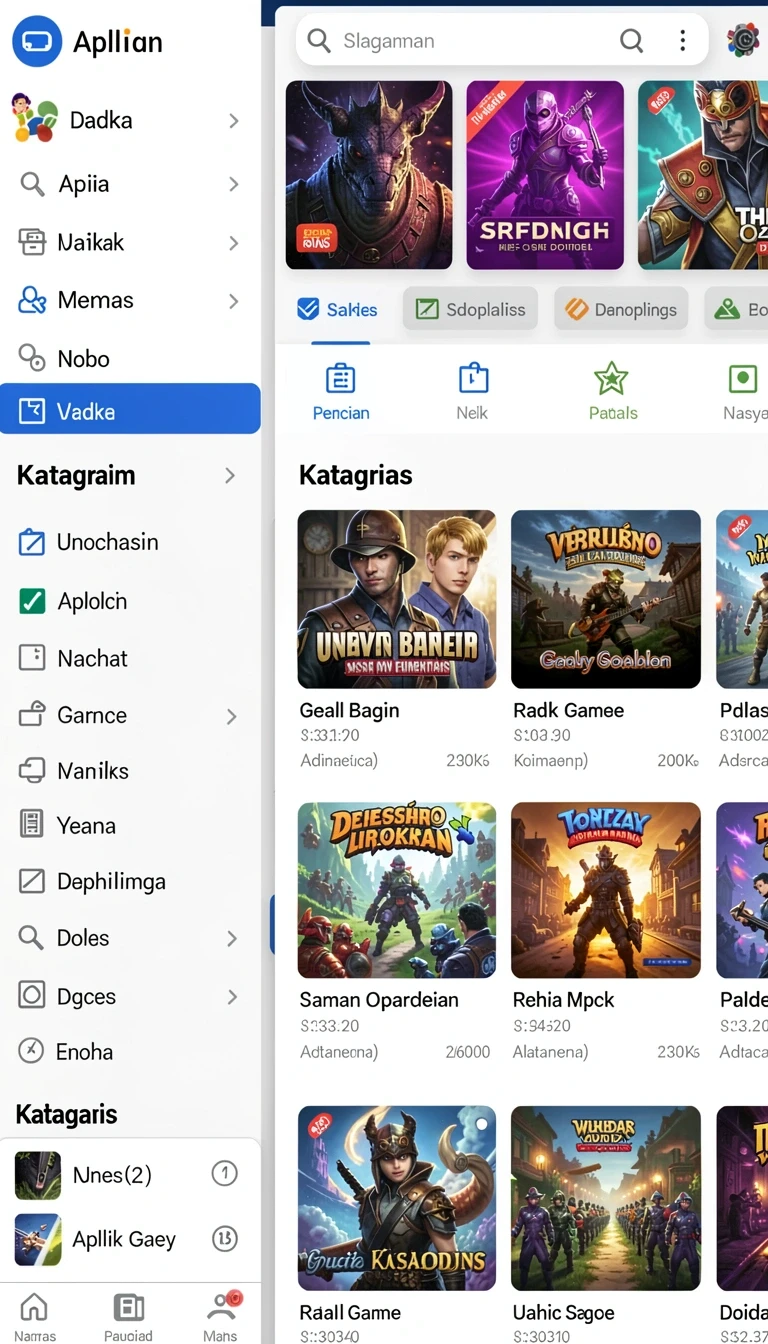Click the Saman Opardeian title

pyautogui.click(x=379, y=1000)
